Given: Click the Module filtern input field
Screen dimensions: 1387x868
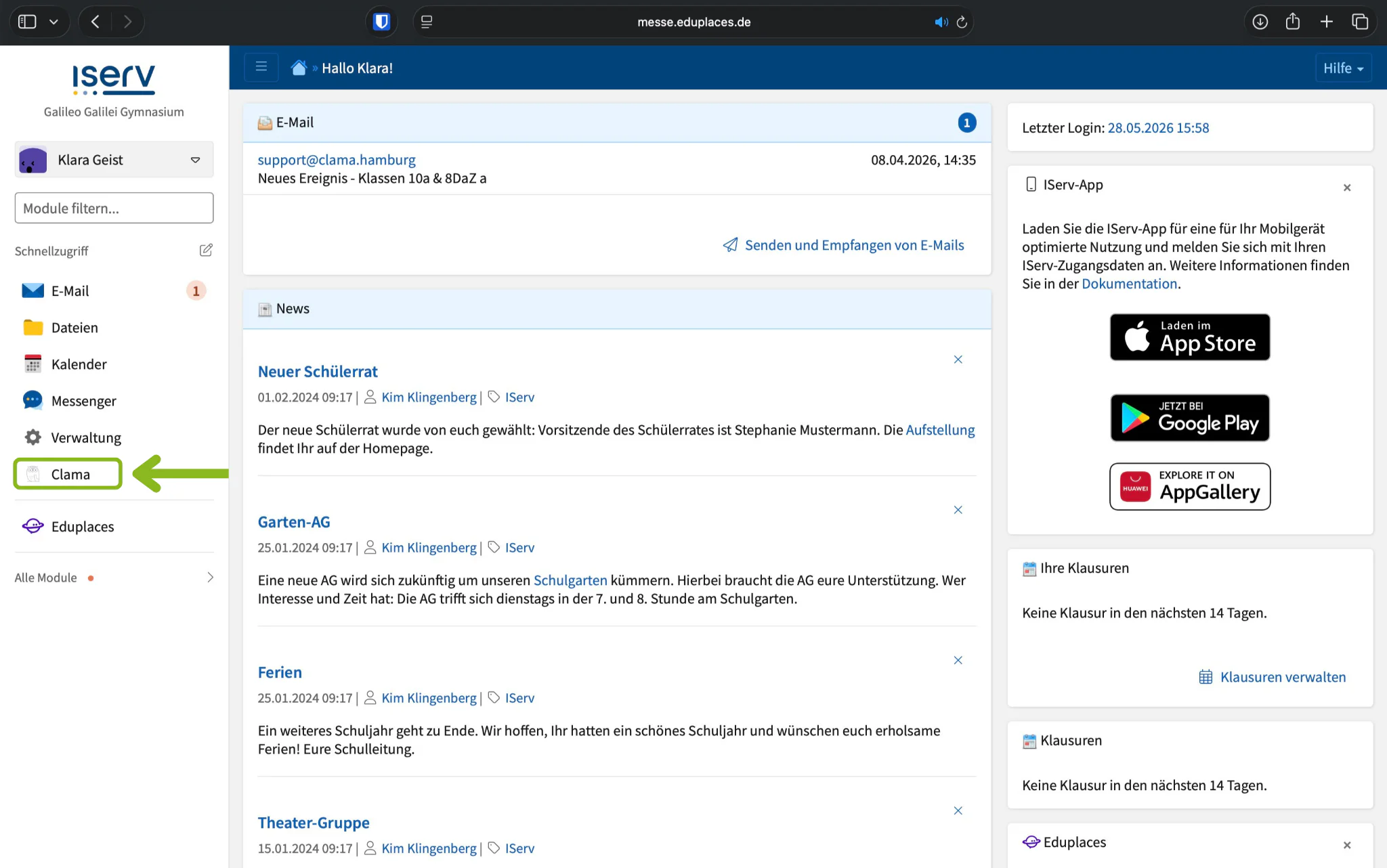Looking at the screenshot, I should tap(114, 208).
